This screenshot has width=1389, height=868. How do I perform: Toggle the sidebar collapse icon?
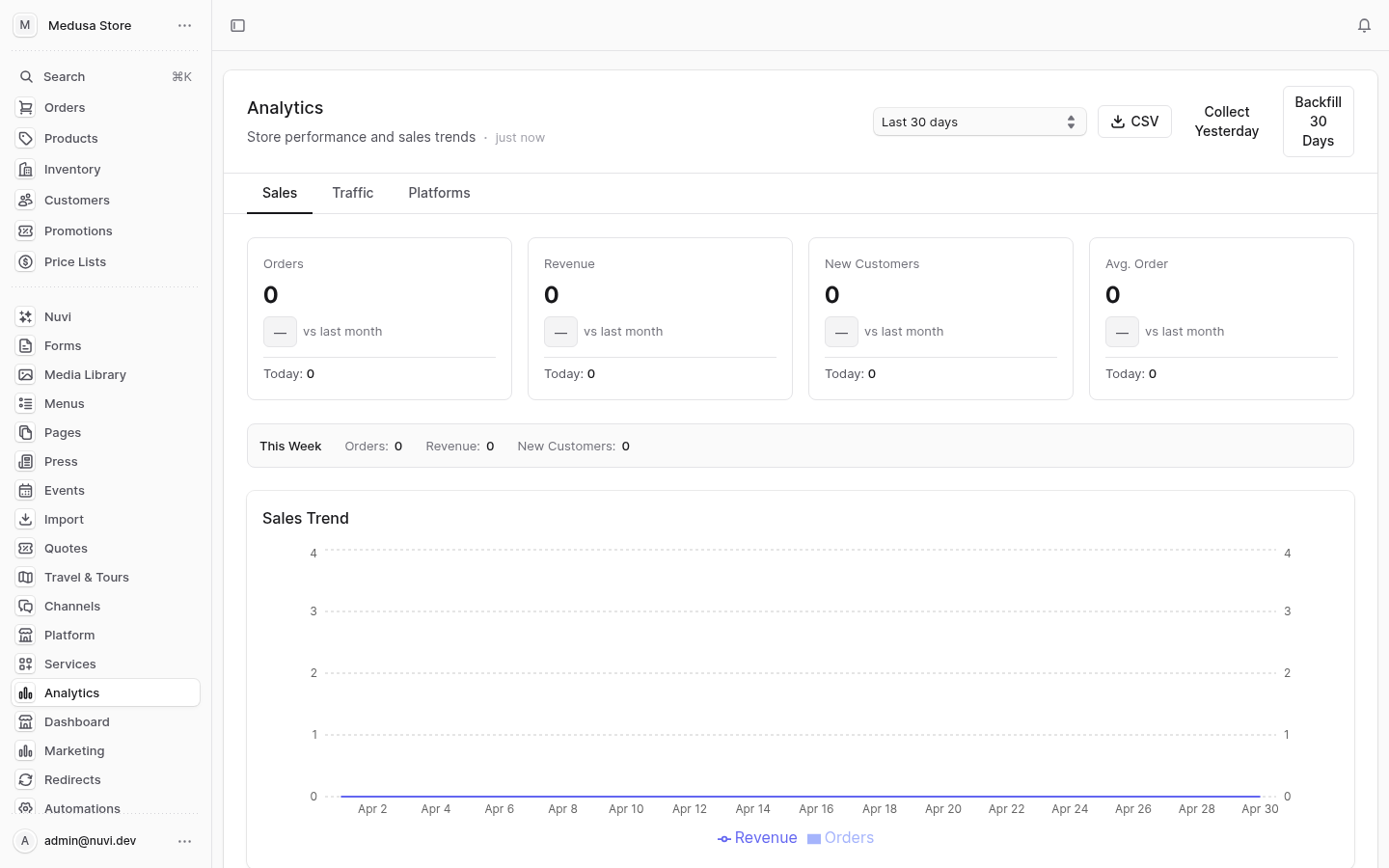coord(237,26)
